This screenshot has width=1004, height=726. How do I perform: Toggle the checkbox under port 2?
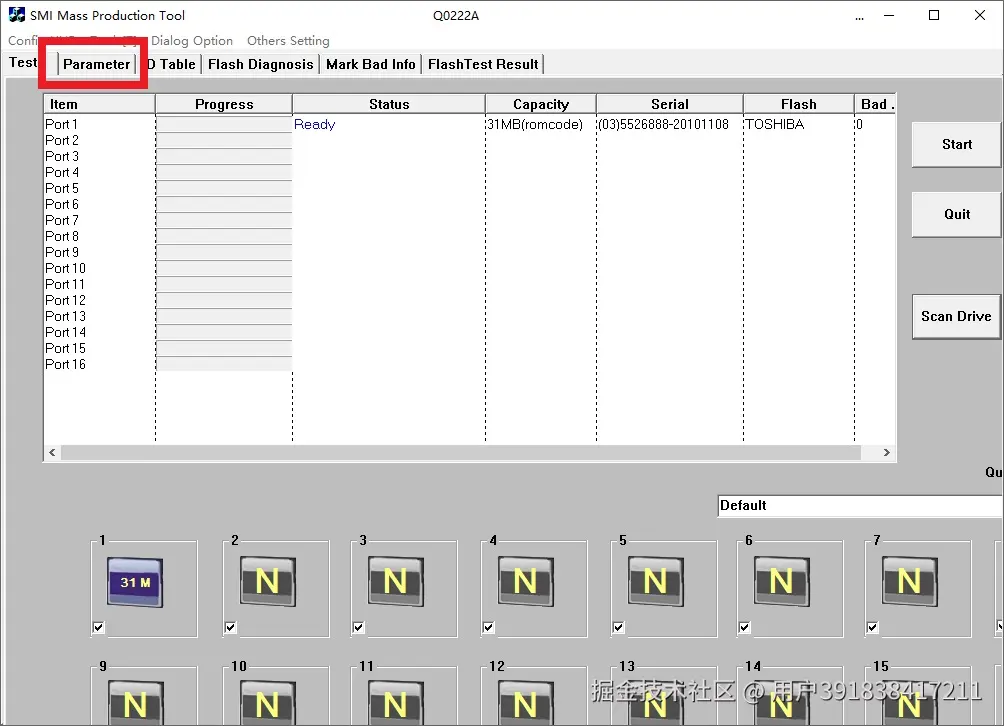pyautogui.click(x=231, y=627)
